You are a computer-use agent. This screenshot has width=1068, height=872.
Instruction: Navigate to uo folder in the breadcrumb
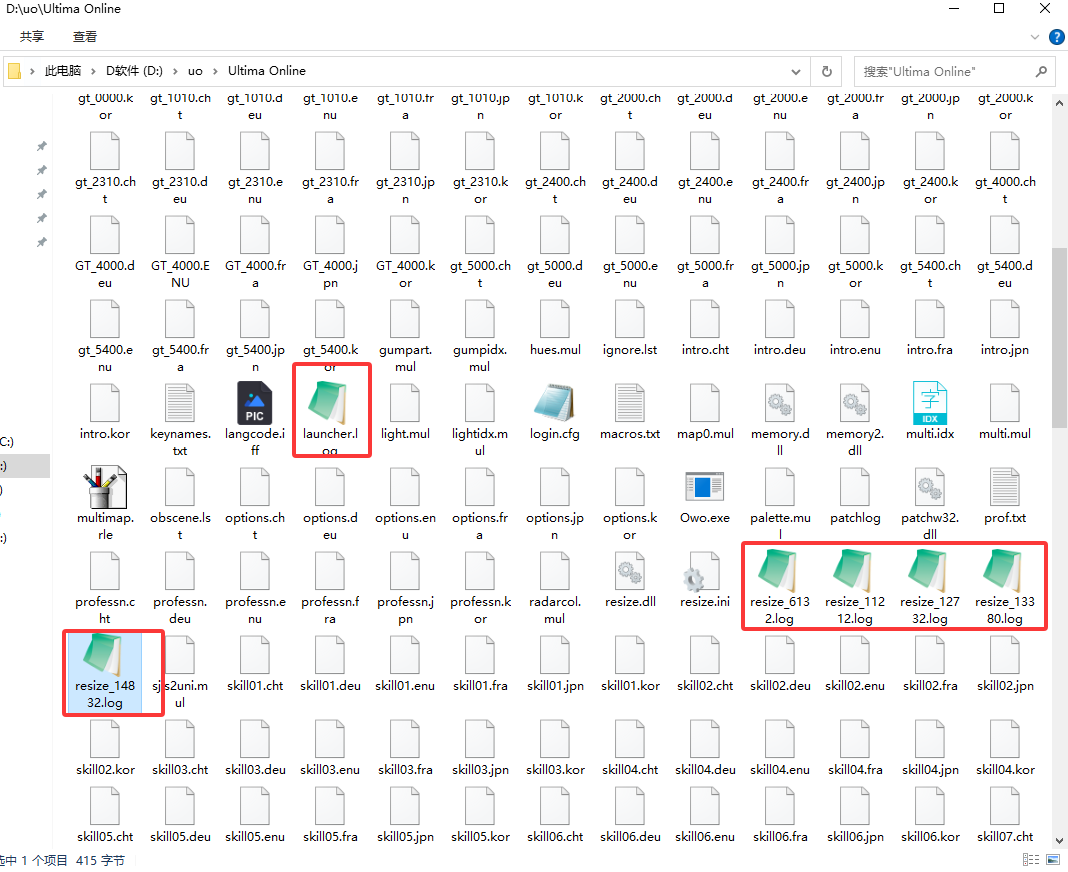[x=195, y=71]
